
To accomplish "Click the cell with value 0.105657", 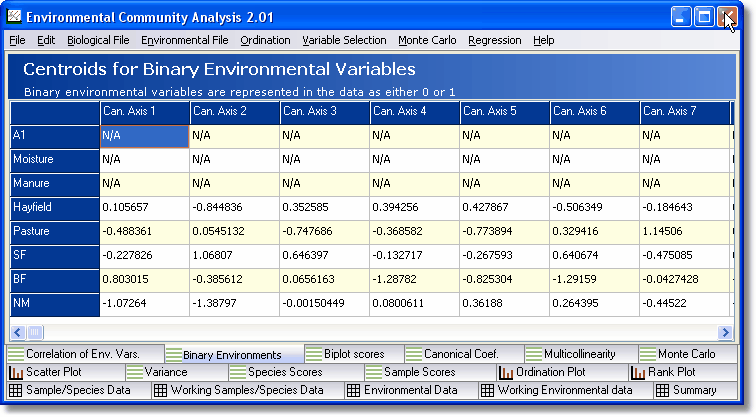I will click(145, 208).
